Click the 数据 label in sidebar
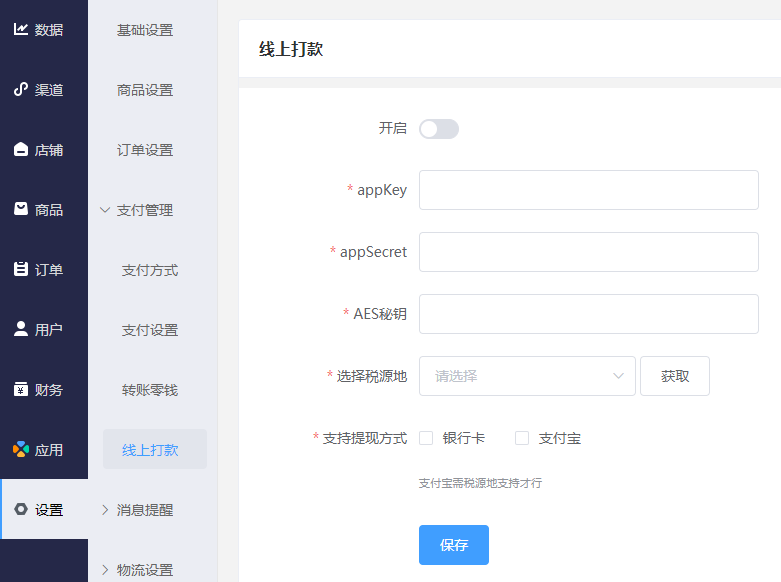 click(x=49, y=30)
